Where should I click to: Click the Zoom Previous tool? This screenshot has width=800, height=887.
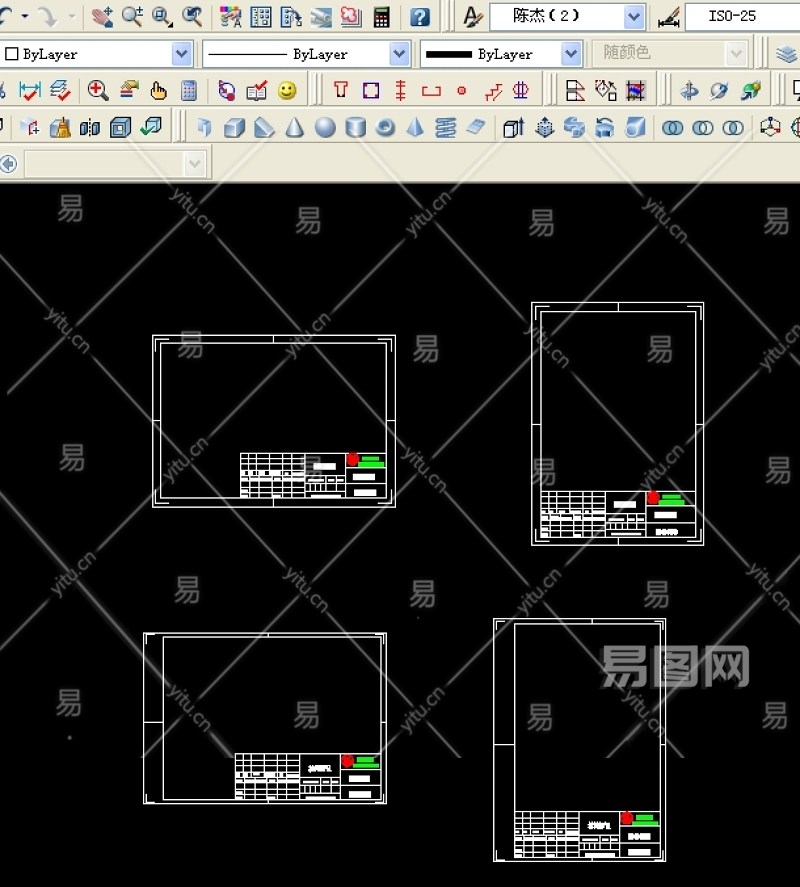(x=192, y=17)
